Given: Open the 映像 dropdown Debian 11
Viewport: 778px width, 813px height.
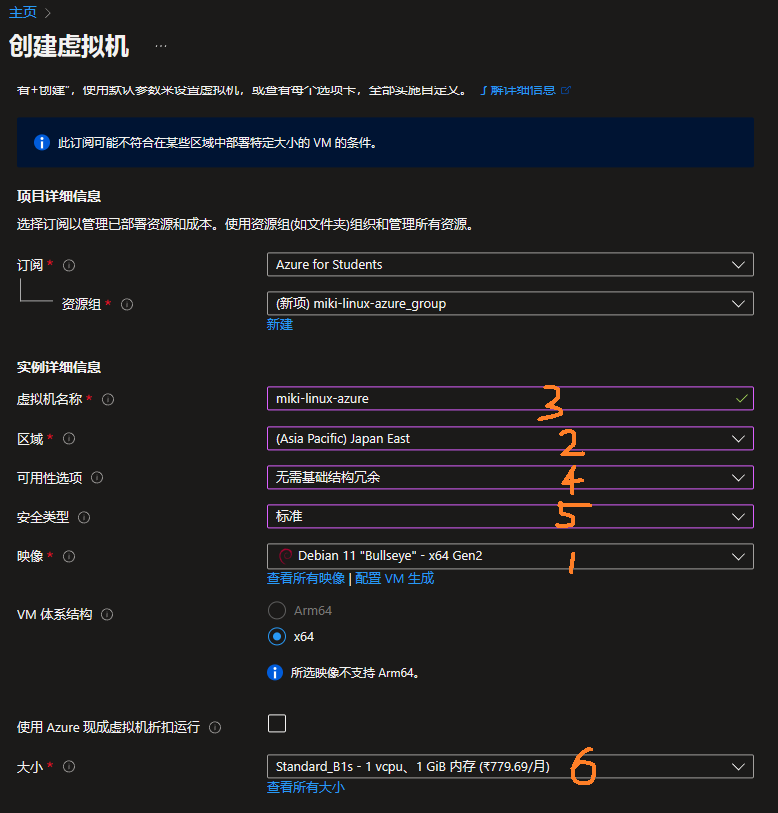Looking at the screenshot, I should click(510, 556).
